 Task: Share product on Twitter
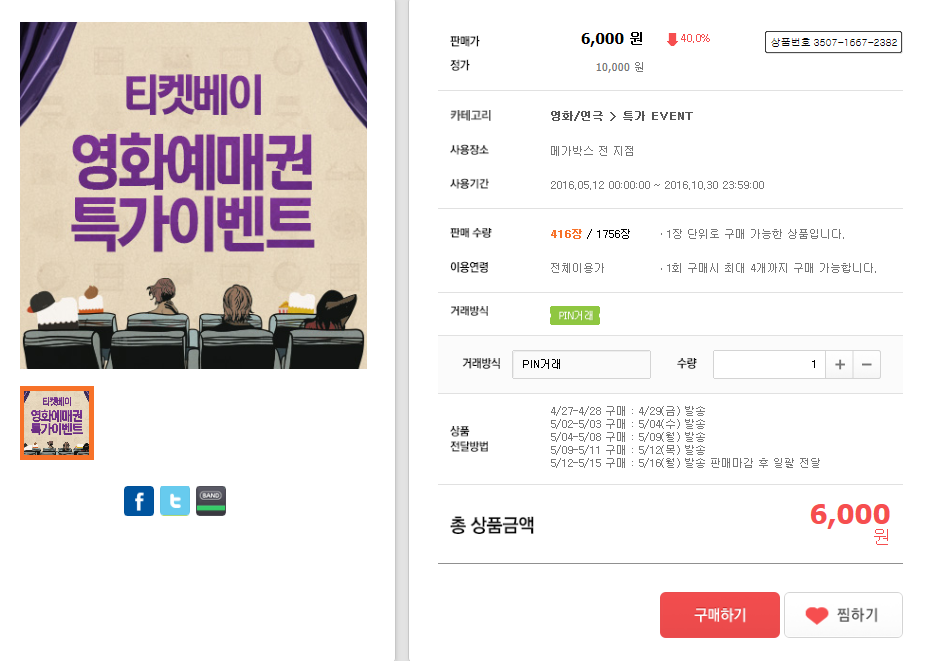(x=175, y=501)
